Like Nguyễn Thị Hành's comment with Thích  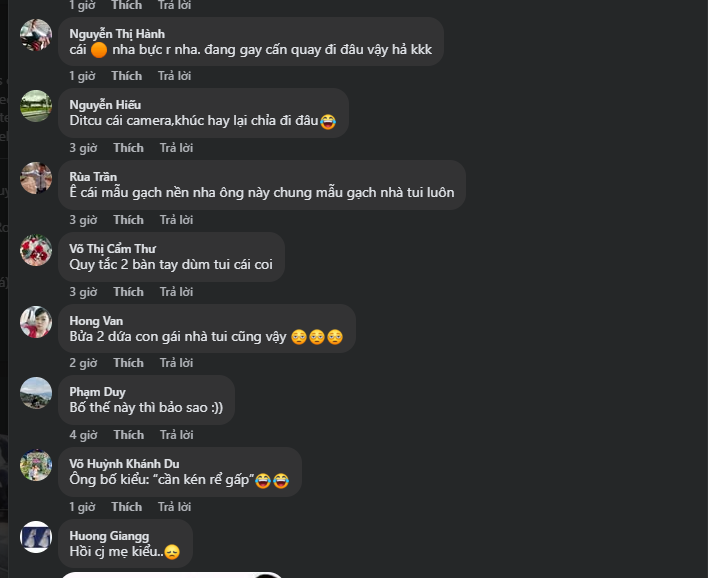pos(126,76)
